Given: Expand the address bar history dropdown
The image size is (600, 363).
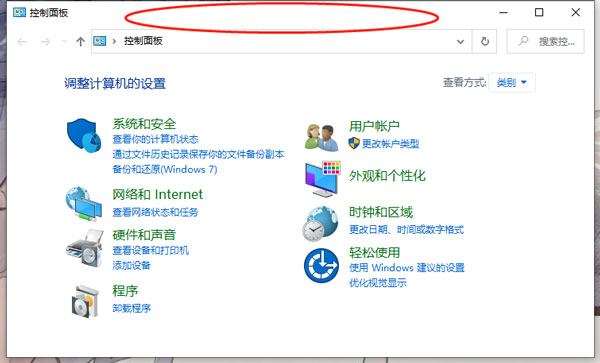Looking at the screenshot, I should pos(460,41).
